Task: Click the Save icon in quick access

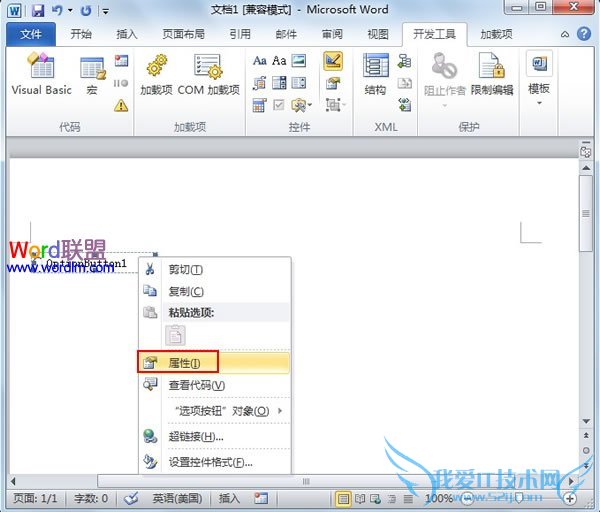Action: 38,10
